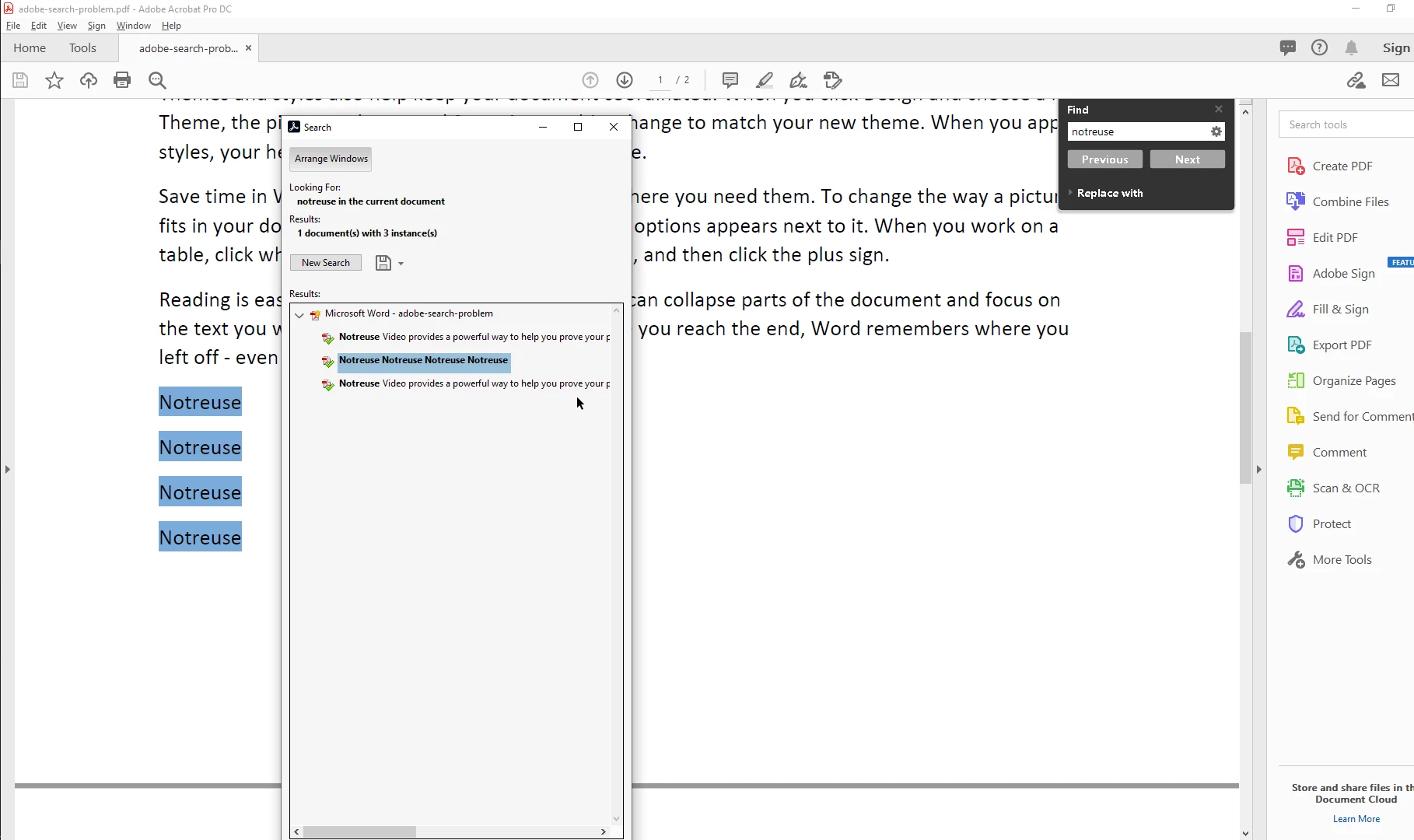Image resolution: width=1414 pixels, height=840 pixels.
Task: Open the Help menu
Action: [171, 26]
